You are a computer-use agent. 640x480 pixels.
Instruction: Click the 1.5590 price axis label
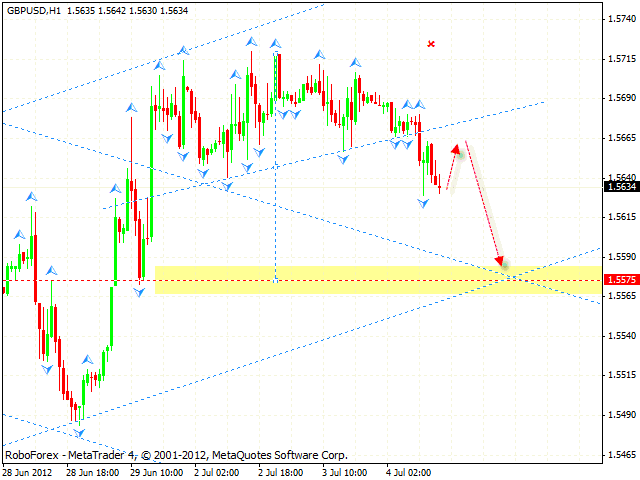tap(622, 257)
